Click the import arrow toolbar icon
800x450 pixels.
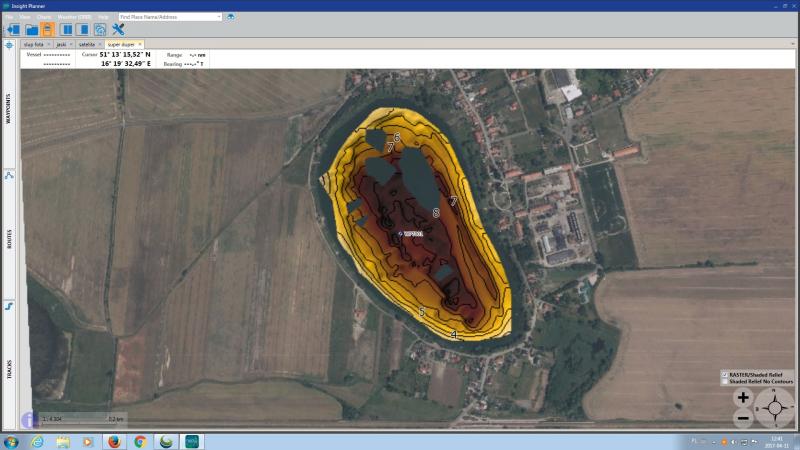click(13, 30)
